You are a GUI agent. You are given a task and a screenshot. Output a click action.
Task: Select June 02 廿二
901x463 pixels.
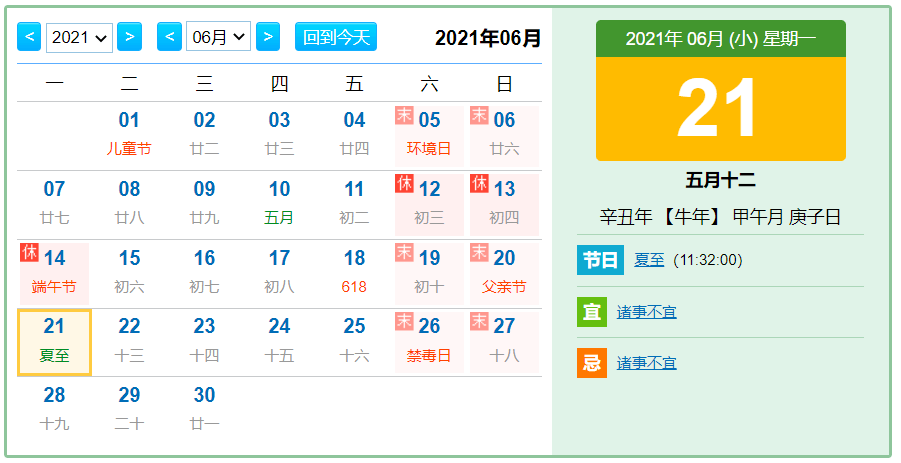pos(204,136)
